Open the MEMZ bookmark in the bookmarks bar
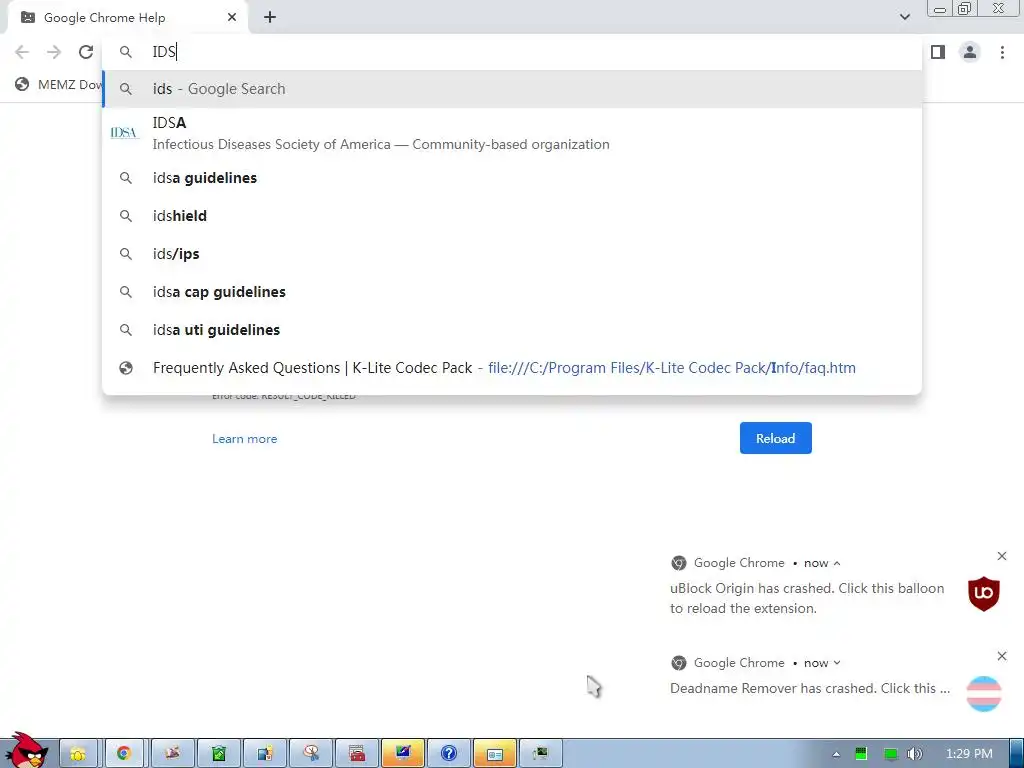The image size is (1024, 768). pos(59,84)
